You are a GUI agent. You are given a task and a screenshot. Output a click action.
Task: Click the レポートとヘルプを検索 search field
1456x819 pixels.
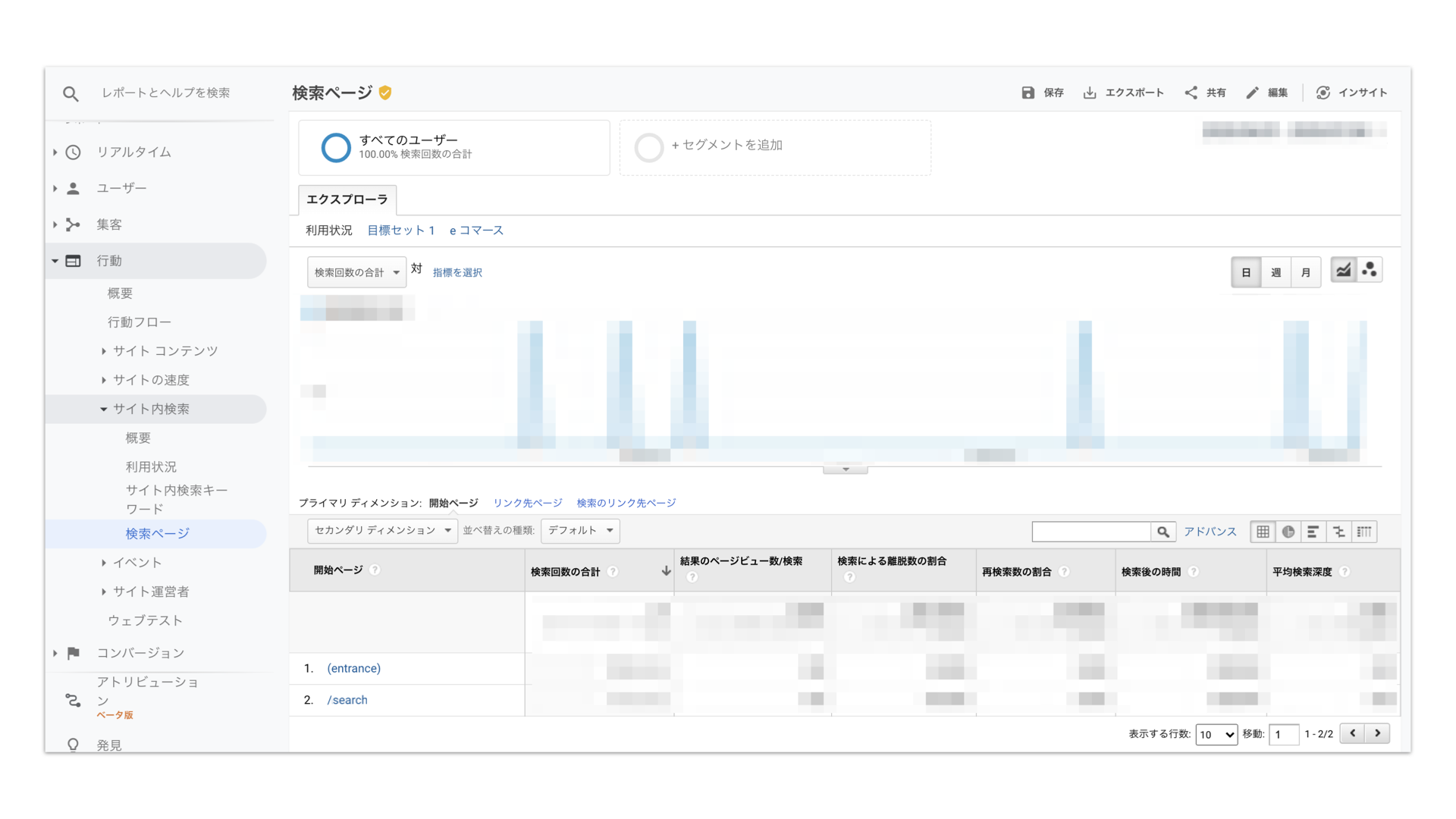click(166, 93)
